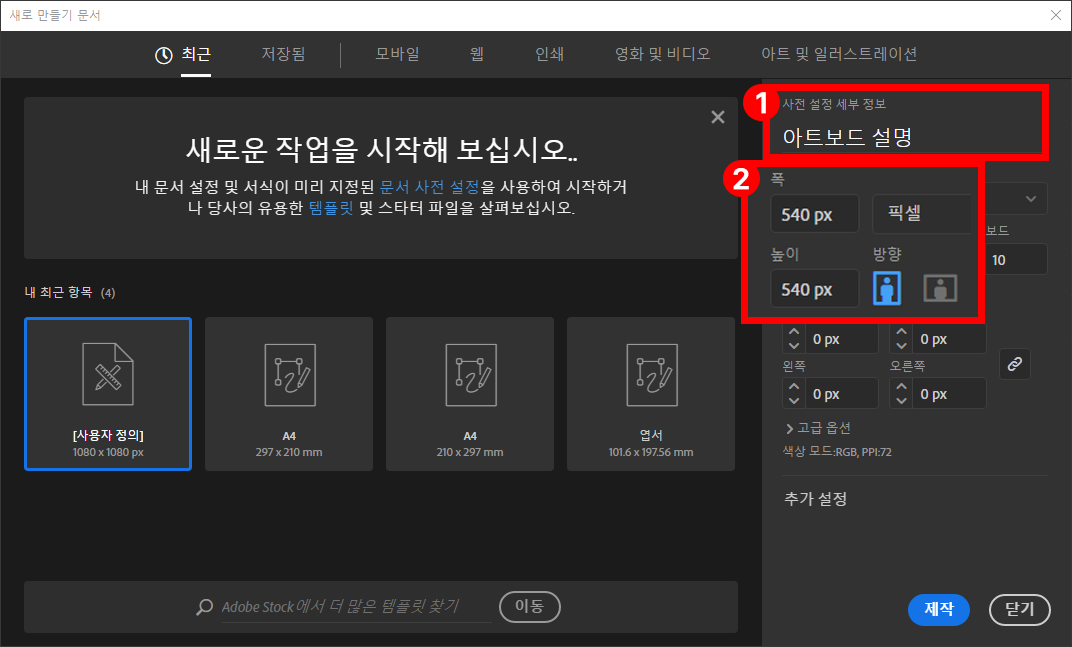Expand the 고급 옵션 section

coord(818,428)
